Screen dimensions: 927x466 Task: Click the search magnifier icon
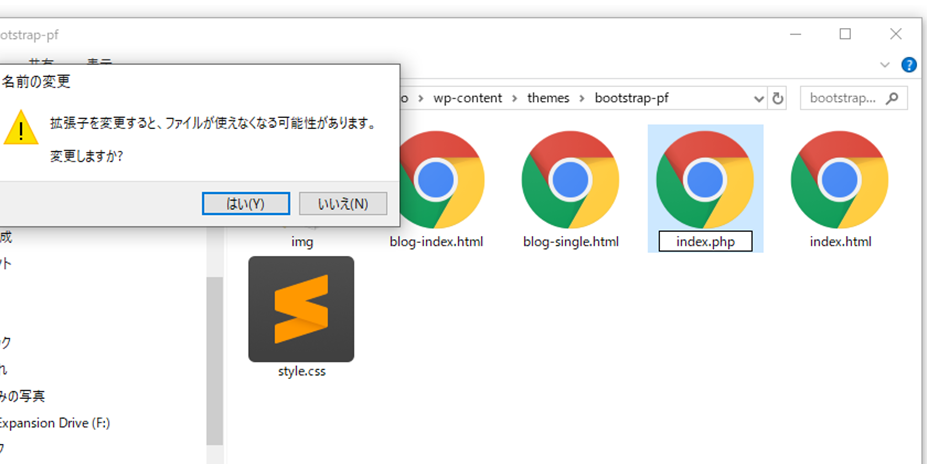pyautogui.click(x=893, y=98)
